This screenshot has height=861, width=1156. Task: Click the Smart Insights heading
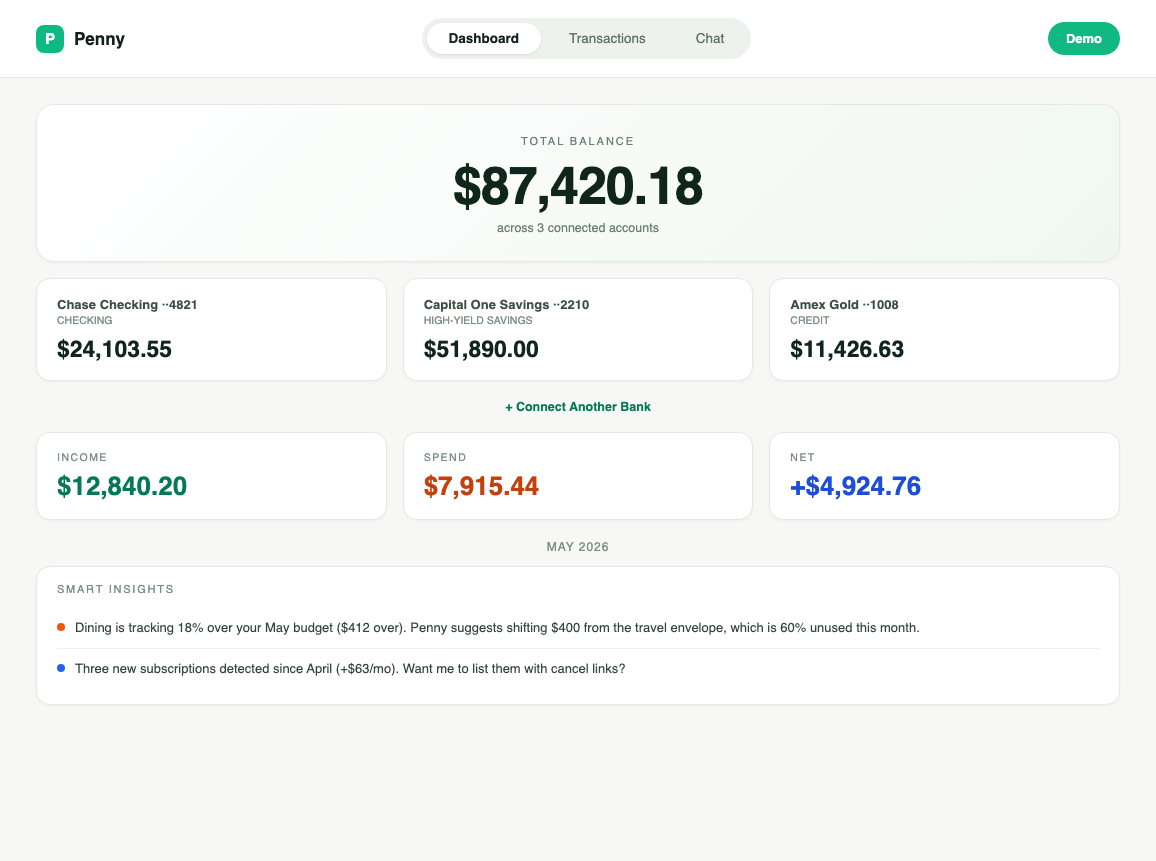pyautogui.click(x=116, y=589)
